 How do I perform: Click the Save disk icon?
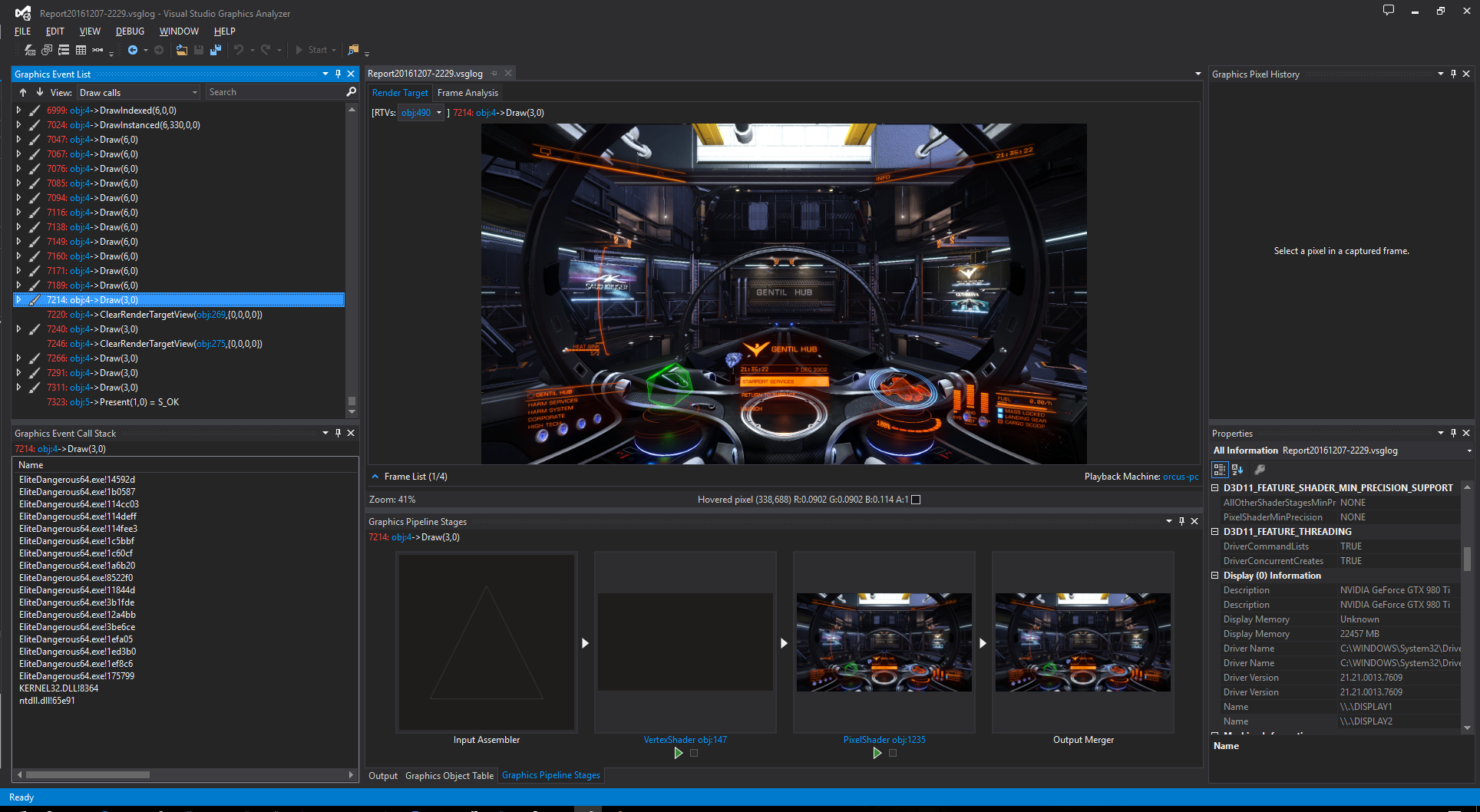click(199, 50)
